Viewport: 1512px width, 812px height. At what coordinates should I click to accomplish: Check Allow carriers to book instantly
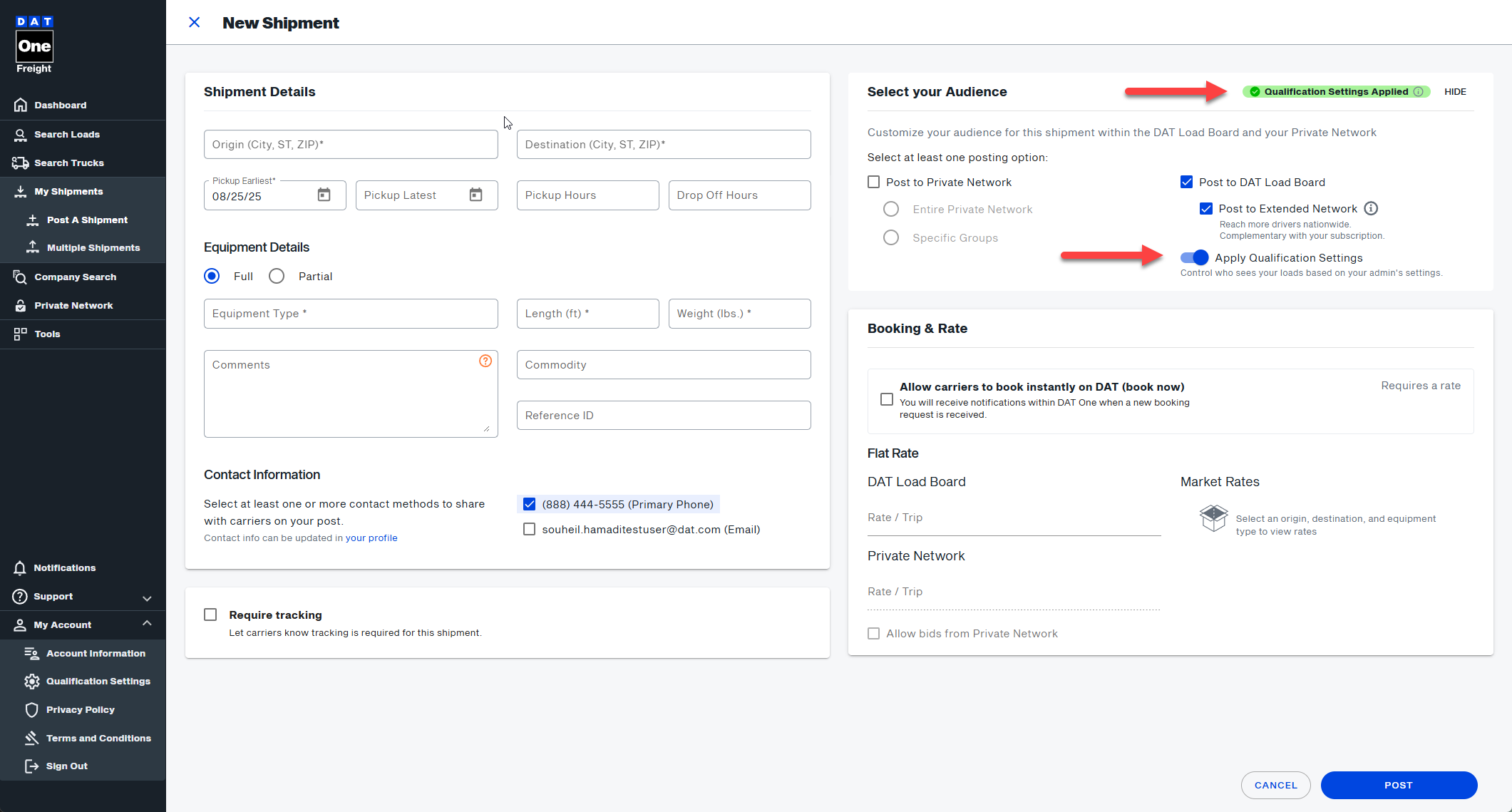887,399
